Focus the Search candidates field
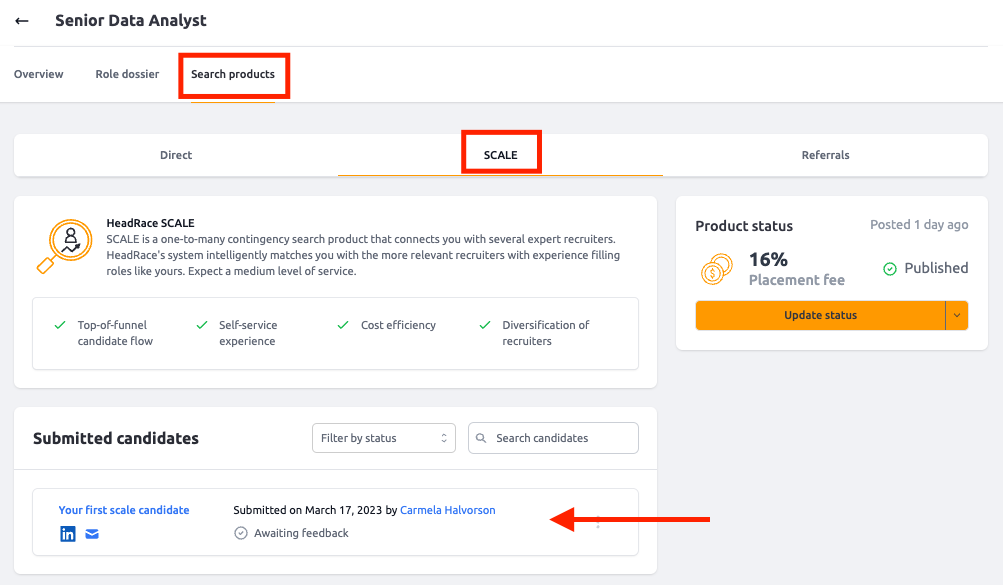1003x585 pixels. click(553, 438)
